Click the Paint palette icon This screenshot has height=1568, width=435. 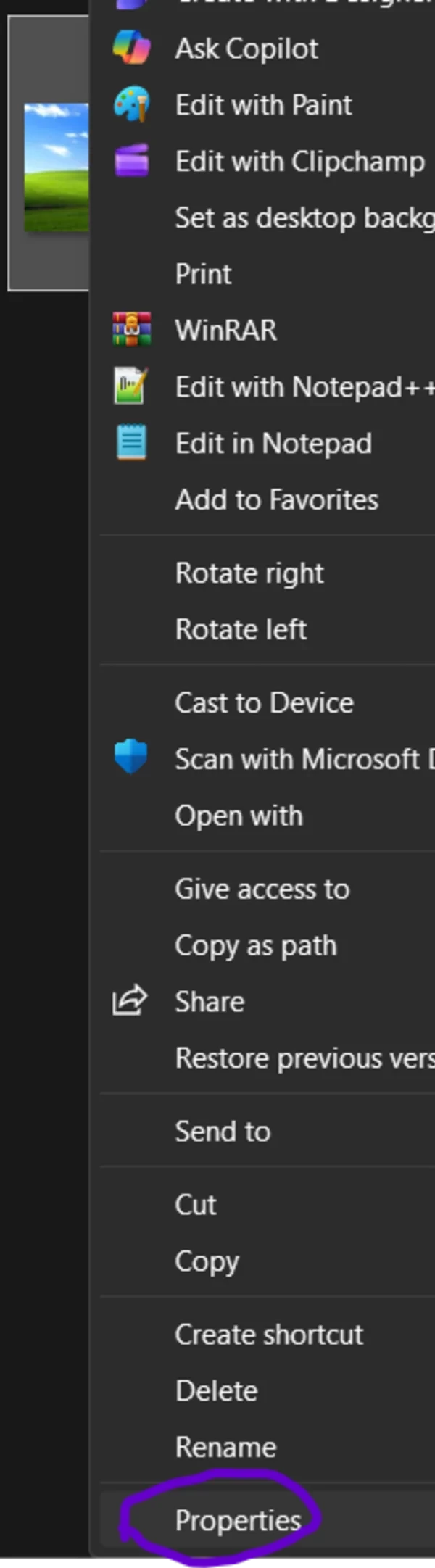pyautogui.click(x=131, y=104)
